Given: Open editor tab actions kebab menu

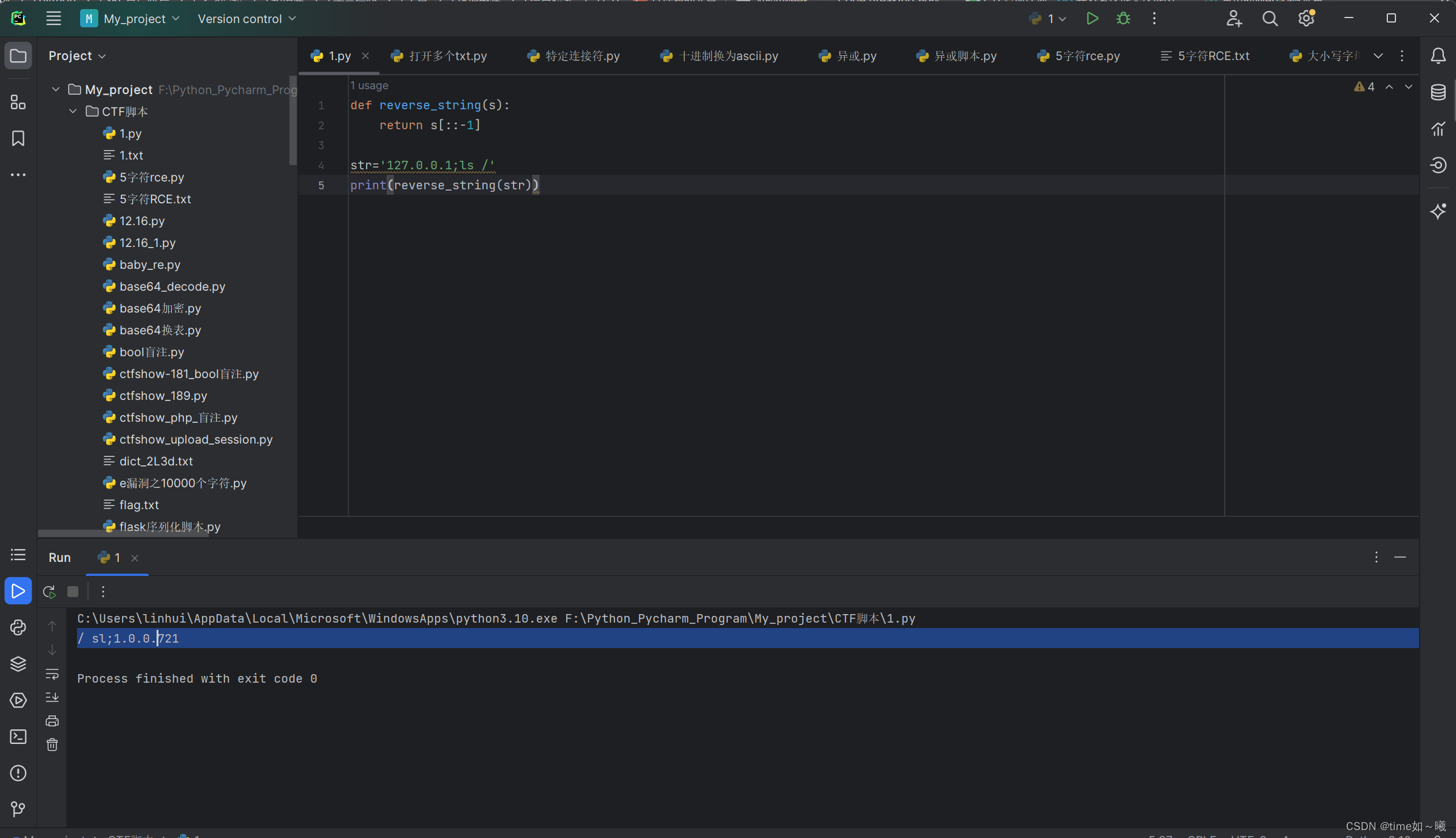Looking at the screenshot, I should click(x=1402, y=56).
